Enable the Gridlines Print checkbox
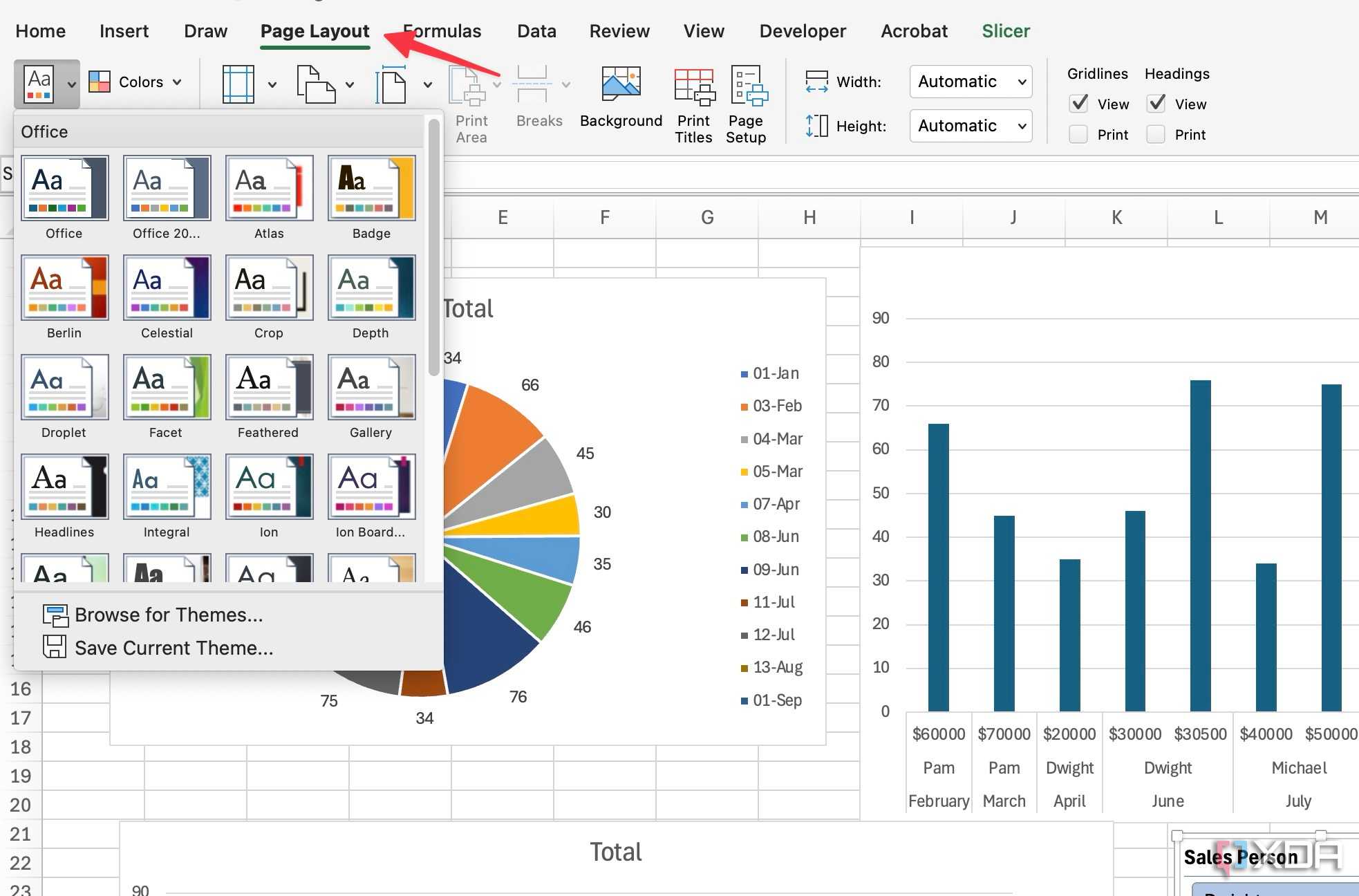The width and height of the screenshot is (1359, 896). click(x=1079, y=134)
